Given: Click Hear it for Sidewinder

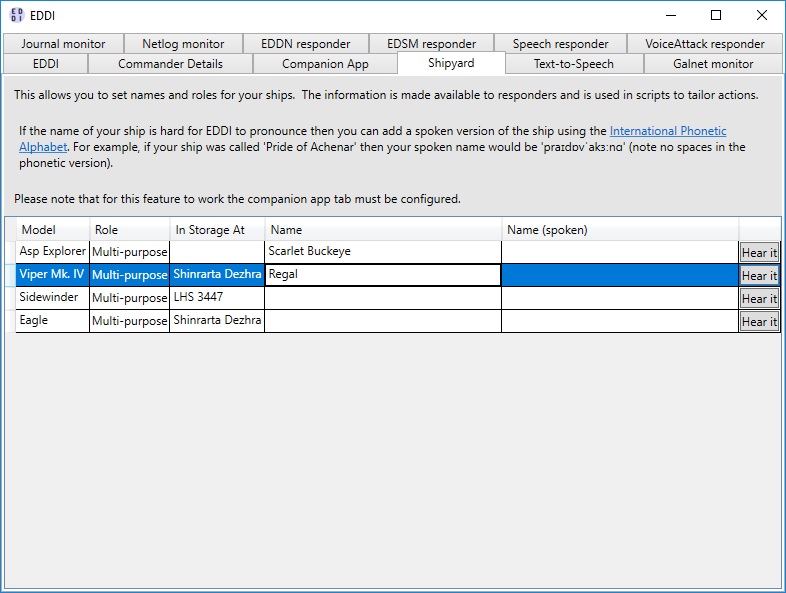Looking at the screenshot, I should point(759,299).
